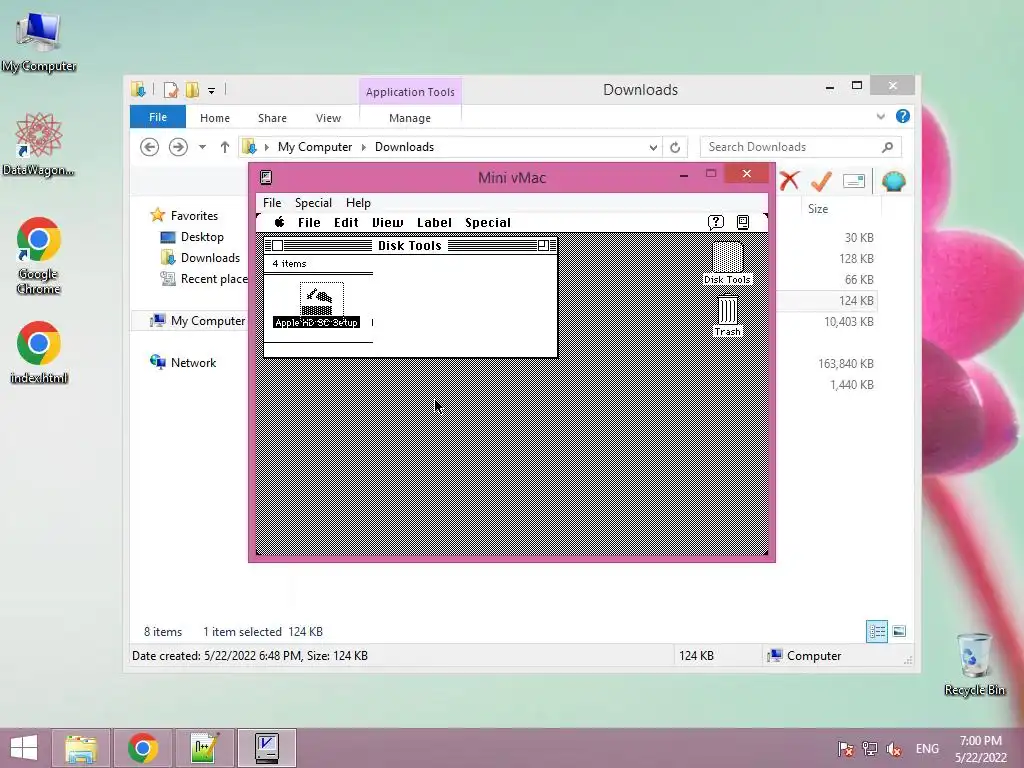Open the Mac Help balloon menu icon

(716, 222)
